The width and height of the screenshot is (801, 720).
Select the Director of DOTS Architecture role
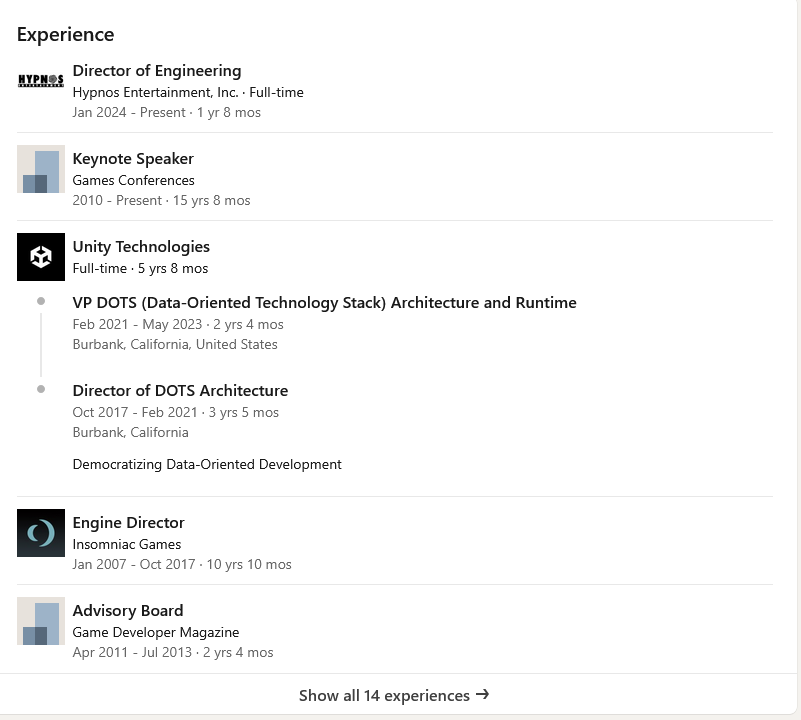(180, 391)
